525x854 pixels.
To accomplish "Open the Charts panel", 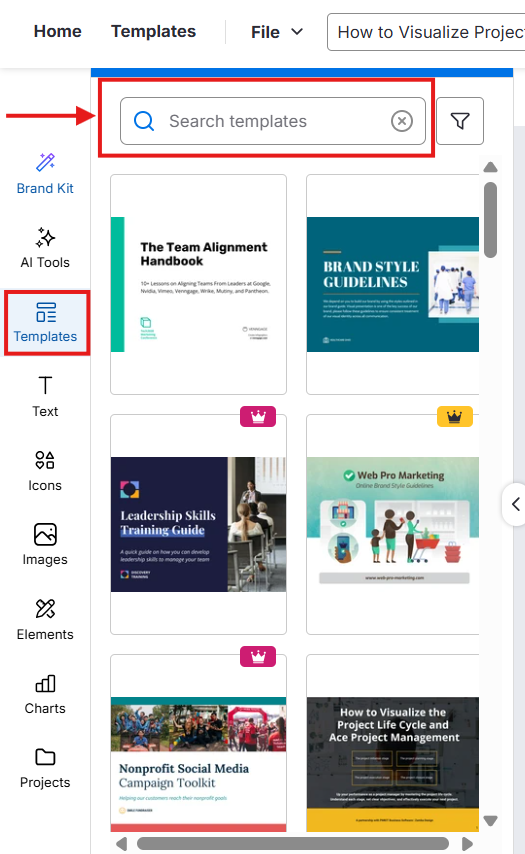I will pos(45,694).
